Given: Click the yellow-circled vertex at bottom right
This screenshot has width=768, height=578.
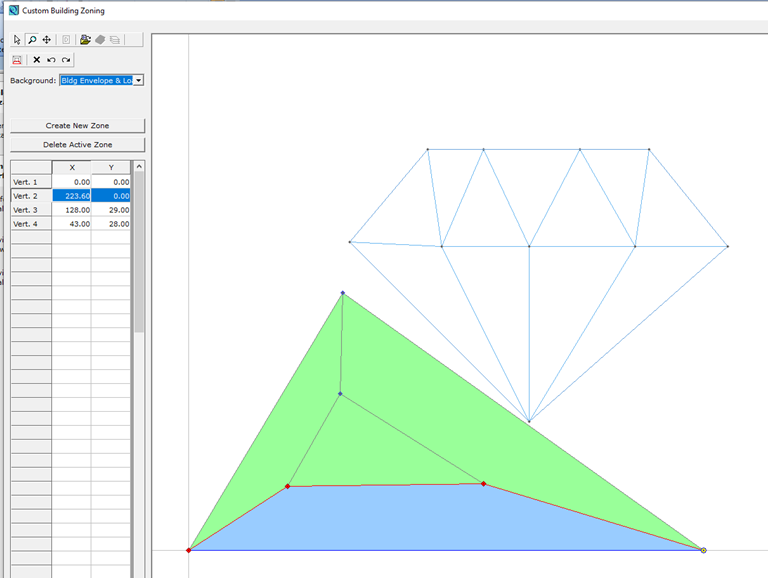Looking at the screenshot, I should [703, 550].
